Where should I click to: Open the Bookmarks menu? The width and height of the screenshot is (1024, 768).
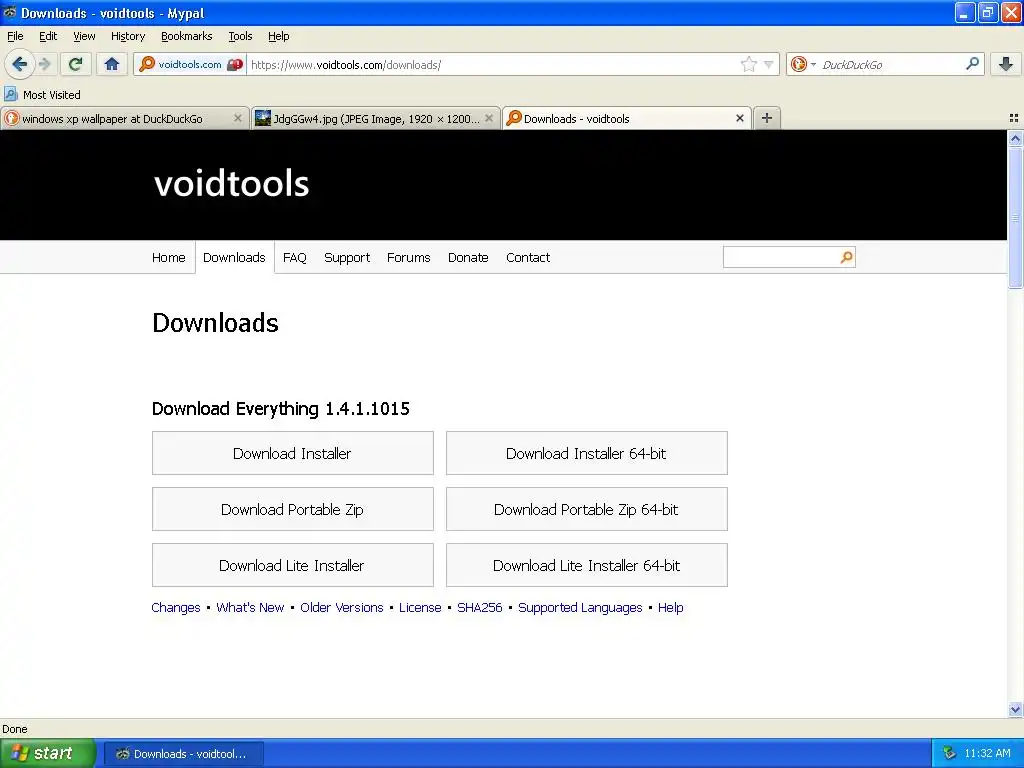[187, 36]
